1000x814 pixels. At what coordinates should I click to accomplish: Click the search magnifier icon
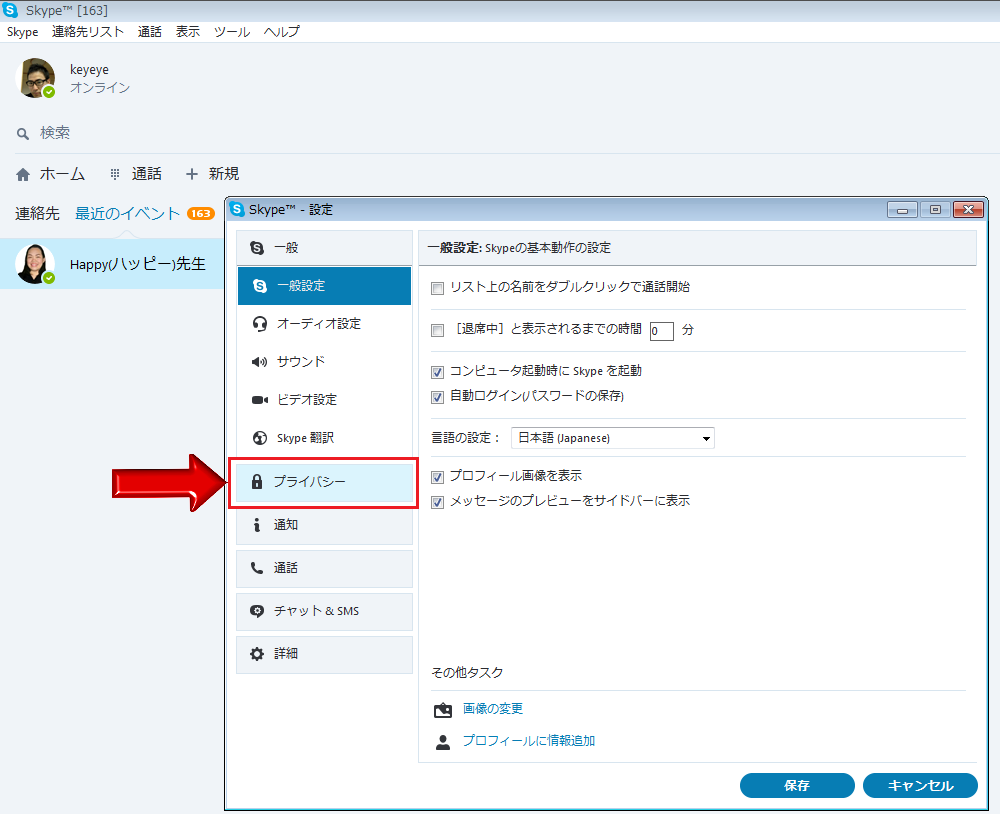coord(22,134)
